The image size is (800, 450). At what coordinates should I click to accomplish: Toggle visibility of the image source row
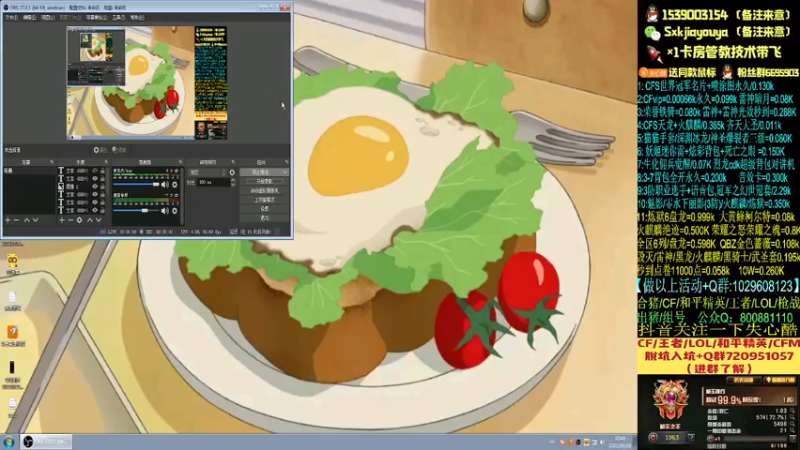(94, 187)
